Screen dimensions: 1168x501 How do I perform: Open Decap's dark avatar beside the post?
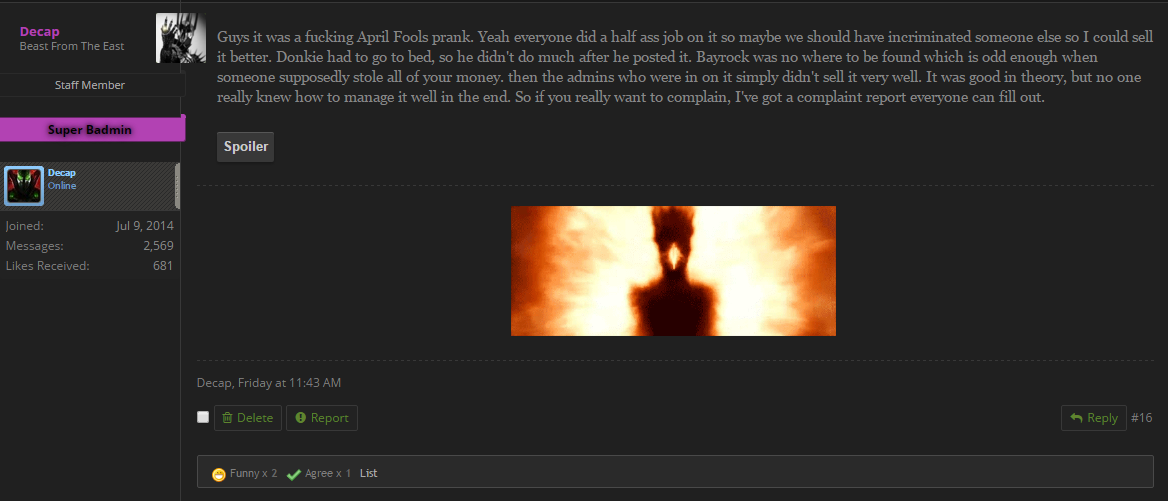point(181,38)
